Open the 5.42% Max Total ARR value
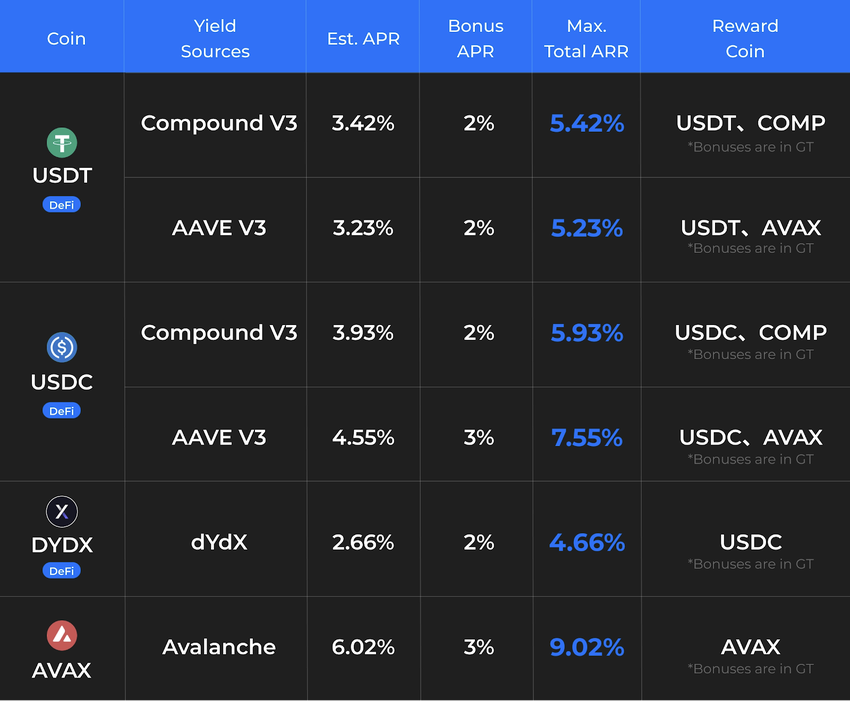This screenshot has height=701, width=850. [586, 124]
